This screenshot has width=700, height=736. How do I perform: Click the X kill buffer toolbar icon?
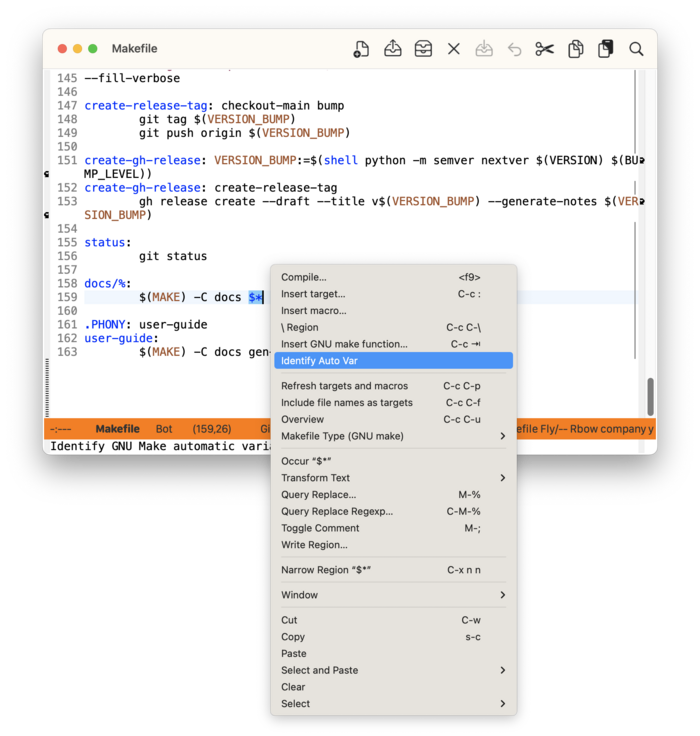click(x=454, y=49)
